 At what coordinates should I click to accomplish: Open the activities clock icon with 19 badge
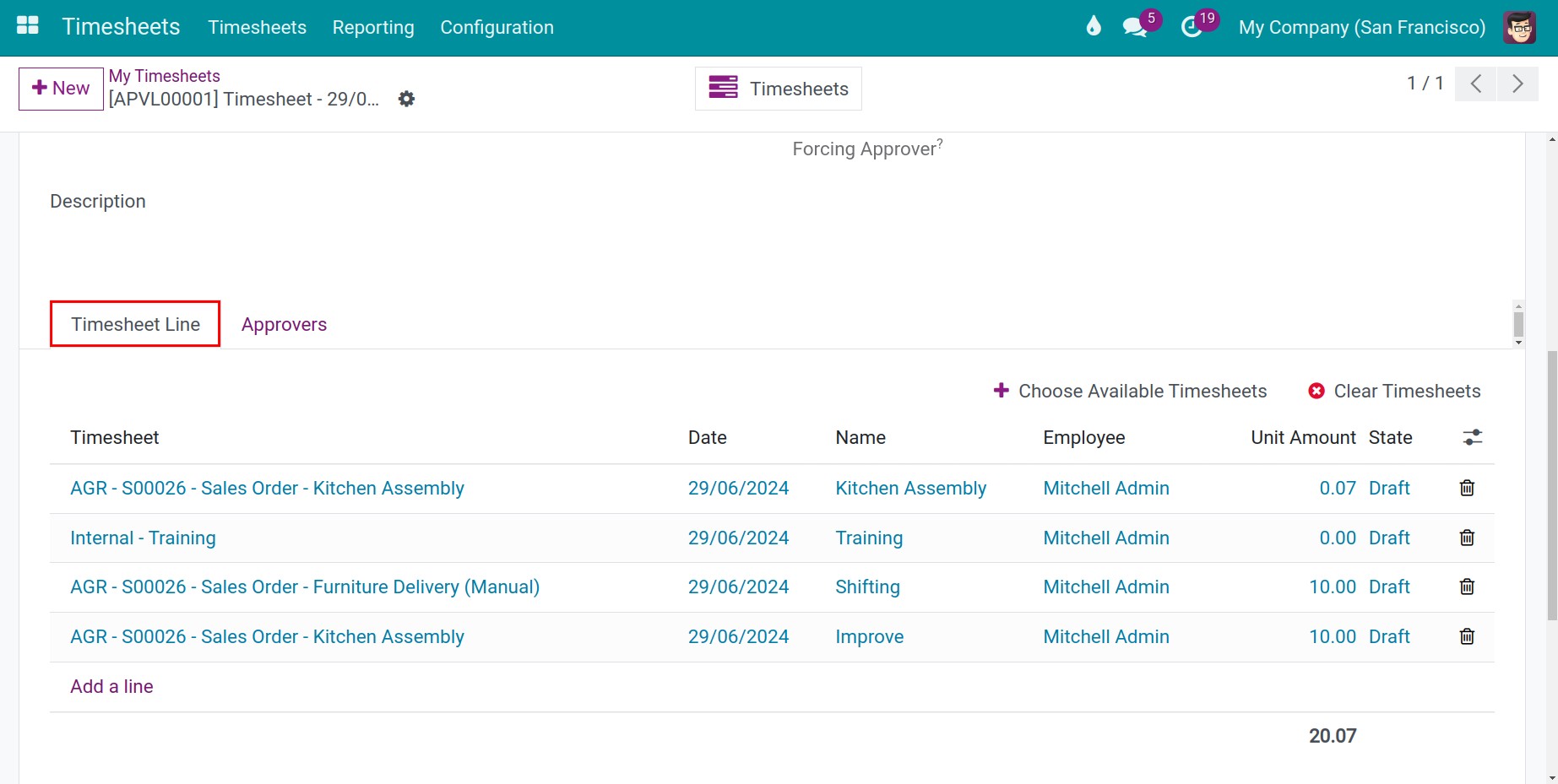click(x=1192, y=27)
